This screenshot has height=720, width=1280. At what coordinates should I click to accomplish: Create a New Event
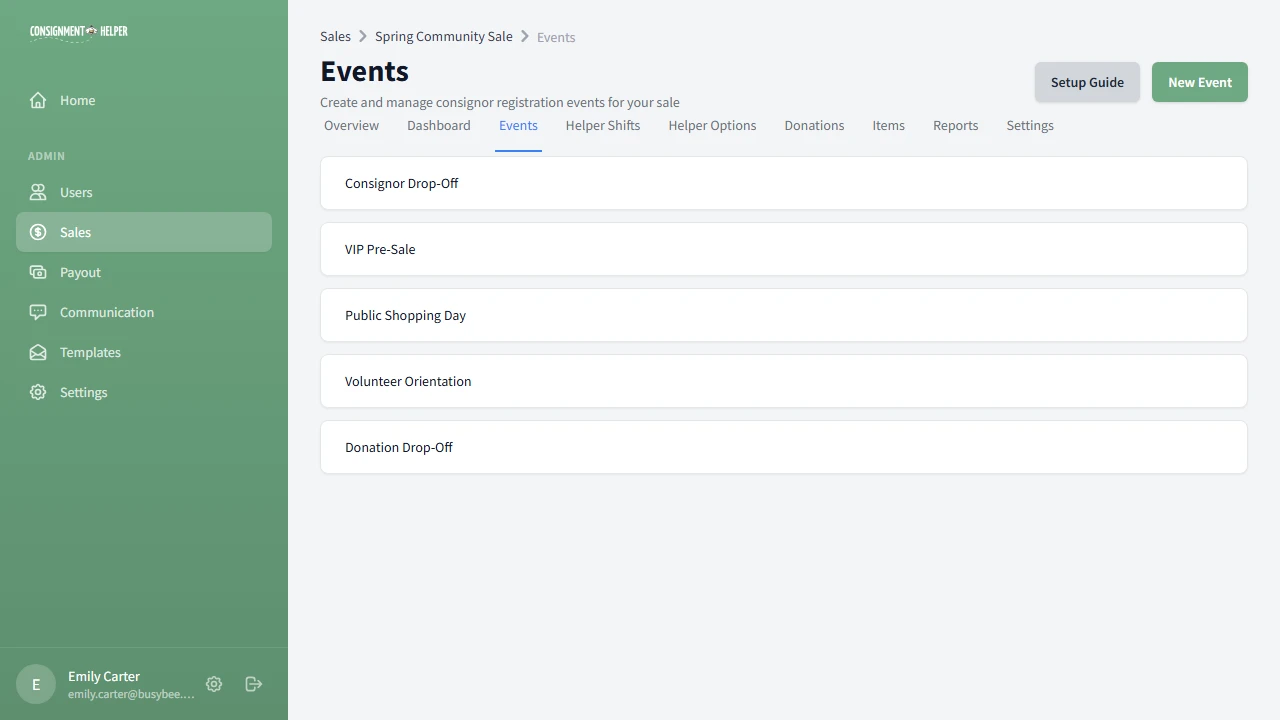pyautogui.click(x=1199, y=82)
